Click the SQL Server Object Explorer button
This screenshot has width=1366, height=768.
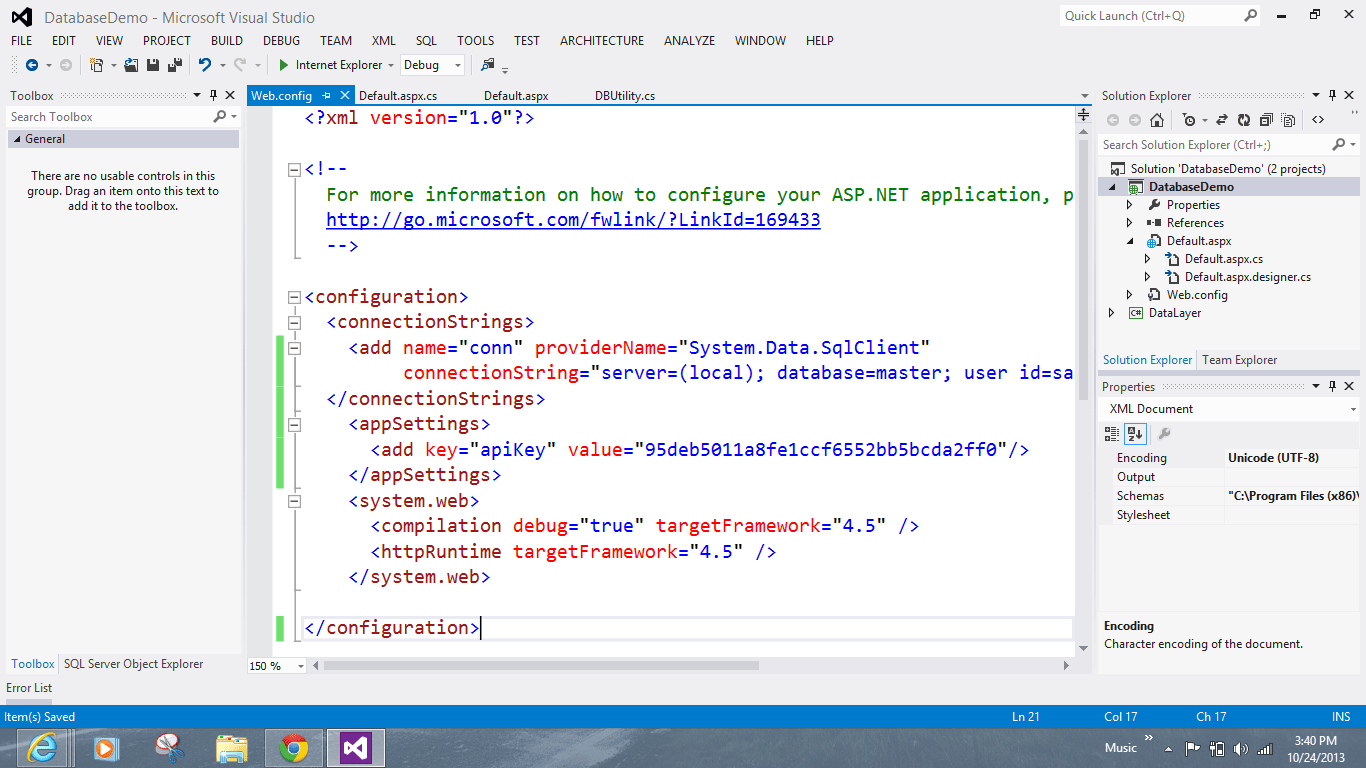tap(132, 663)
